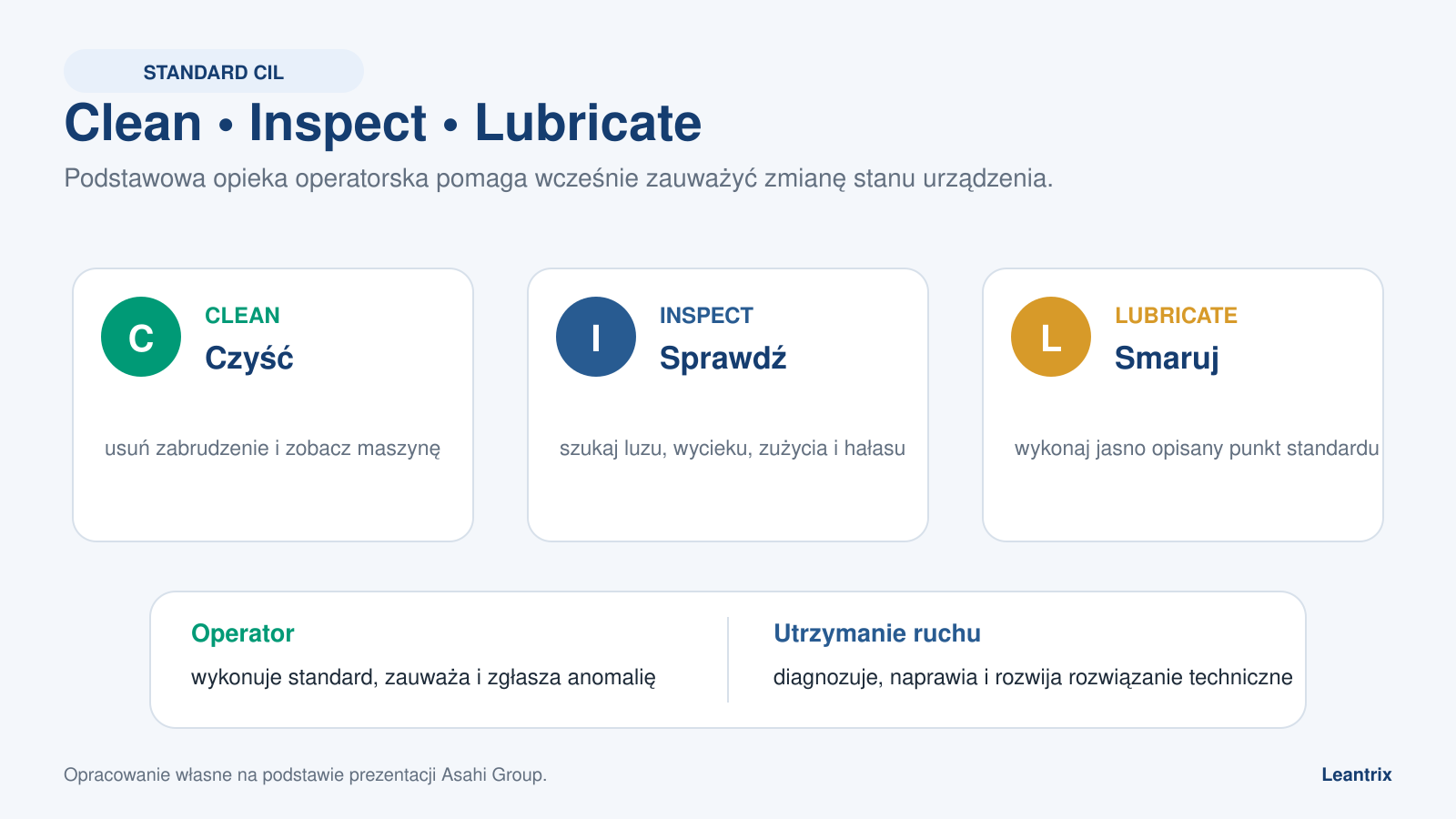Viewport: 1456px width, 819px height.
Task: Click the Czyść heading
Action: tap(248, 358)
